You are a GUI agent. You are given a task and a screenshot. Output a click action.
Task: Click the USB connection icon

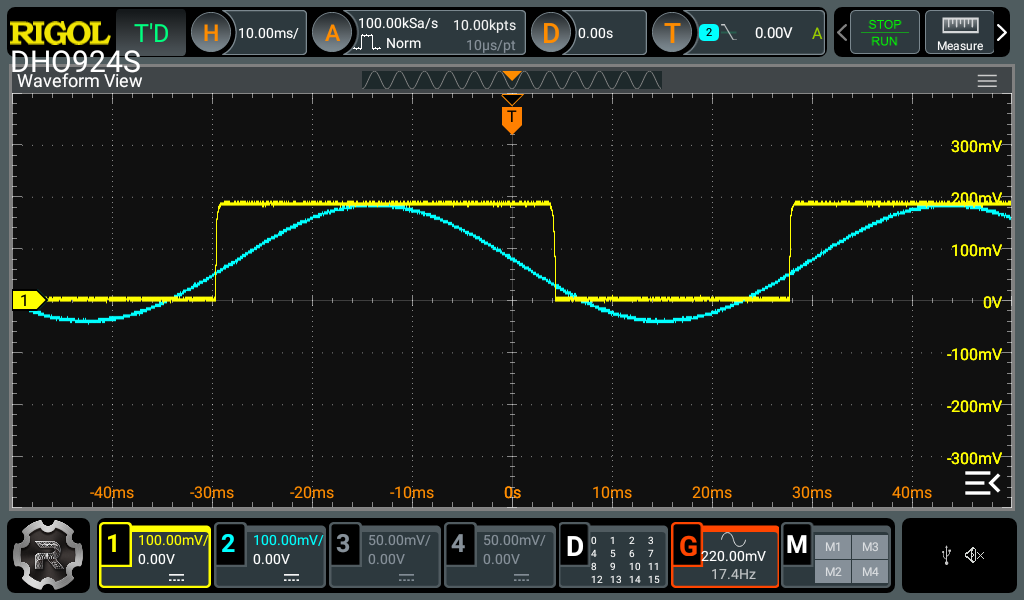click(x=947, y=555)
